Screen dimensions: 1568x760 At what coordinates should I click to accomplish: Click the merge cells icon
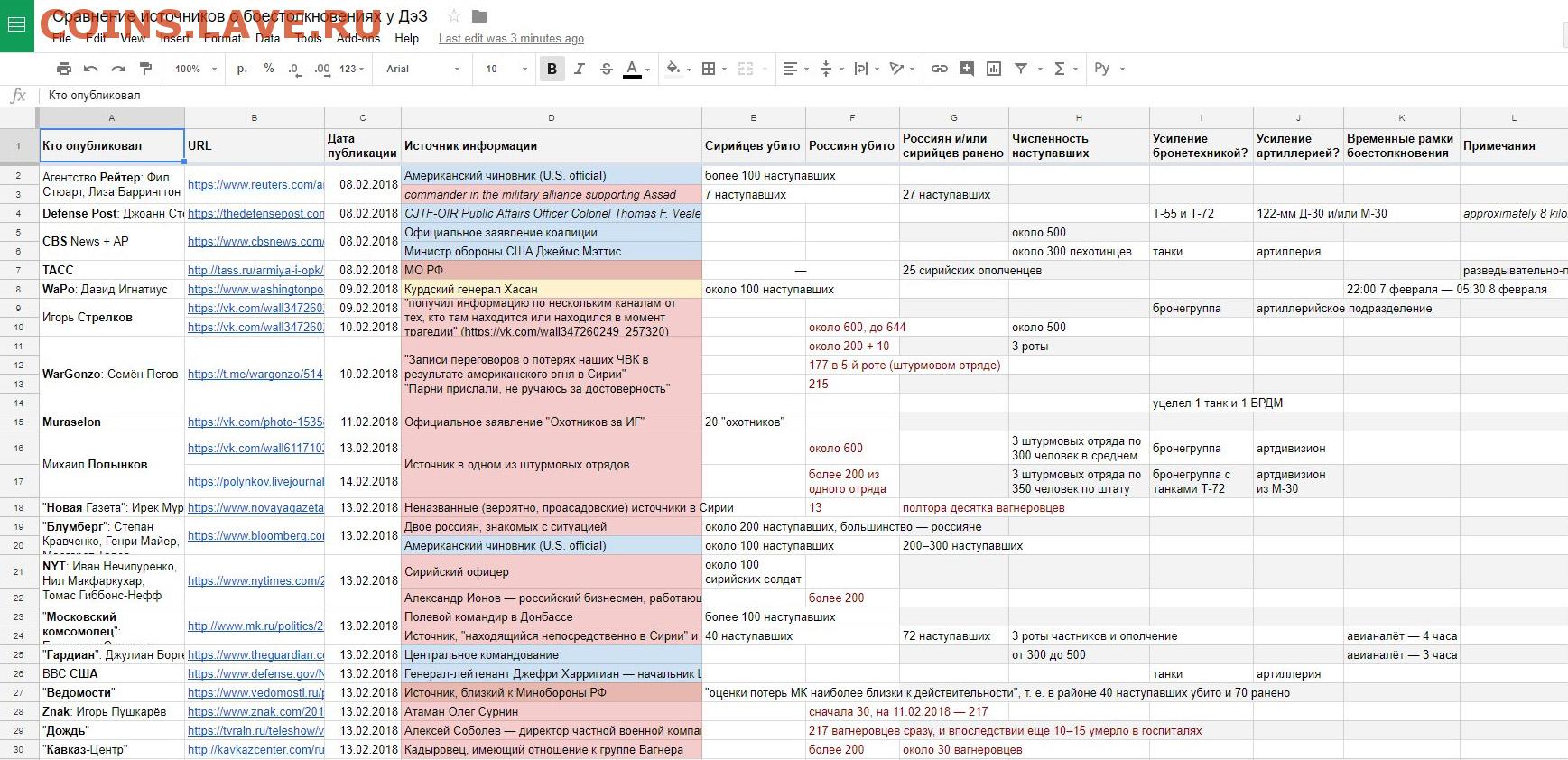click(x=745, y=69)
